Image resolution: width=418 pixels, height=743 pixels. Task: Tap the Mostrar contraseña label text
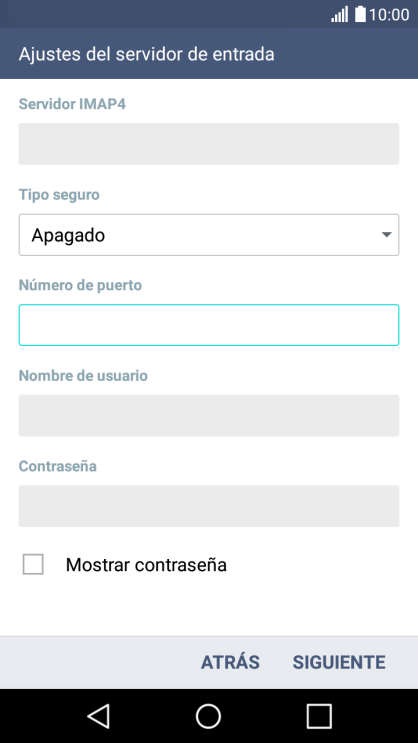pos(146,565)
